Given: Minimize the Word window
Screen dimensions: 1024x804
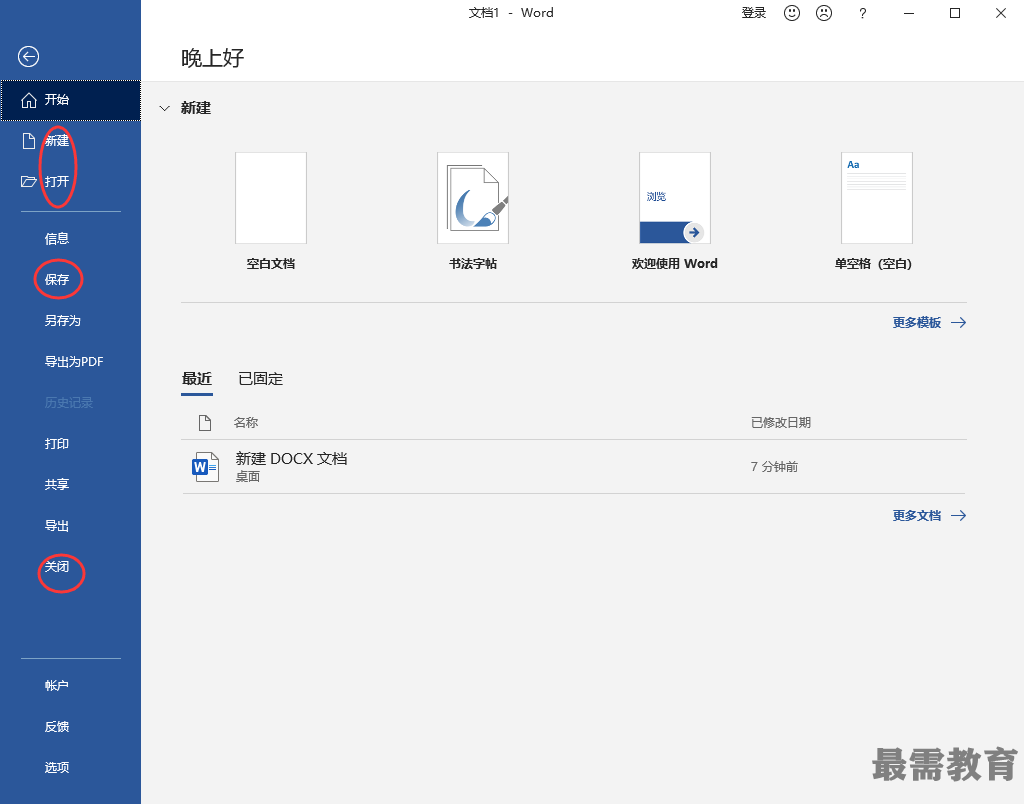Looking at the screenshot, I should 908,13.
